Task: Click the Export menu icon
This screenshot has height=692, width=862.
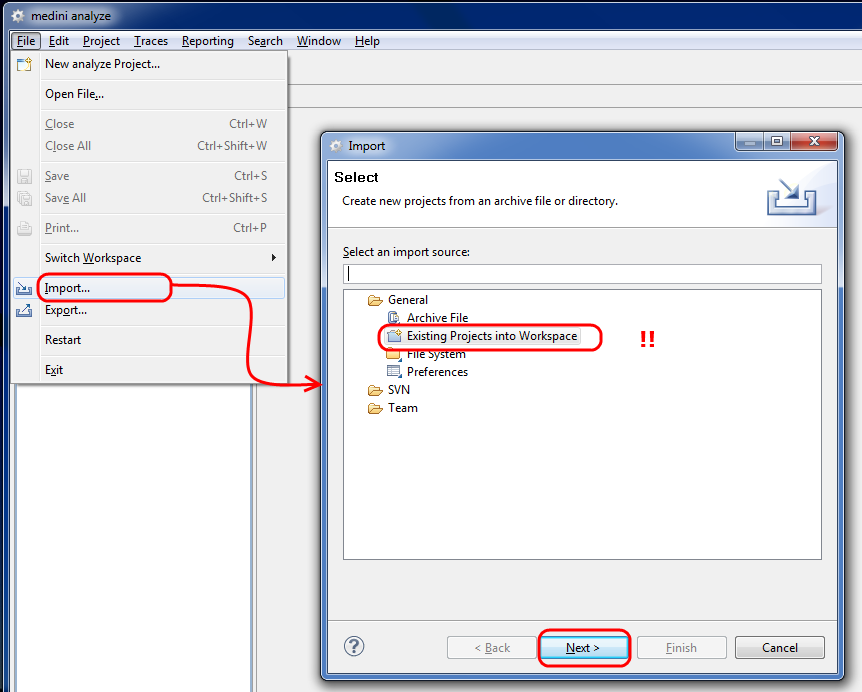Action: (24, 311)
